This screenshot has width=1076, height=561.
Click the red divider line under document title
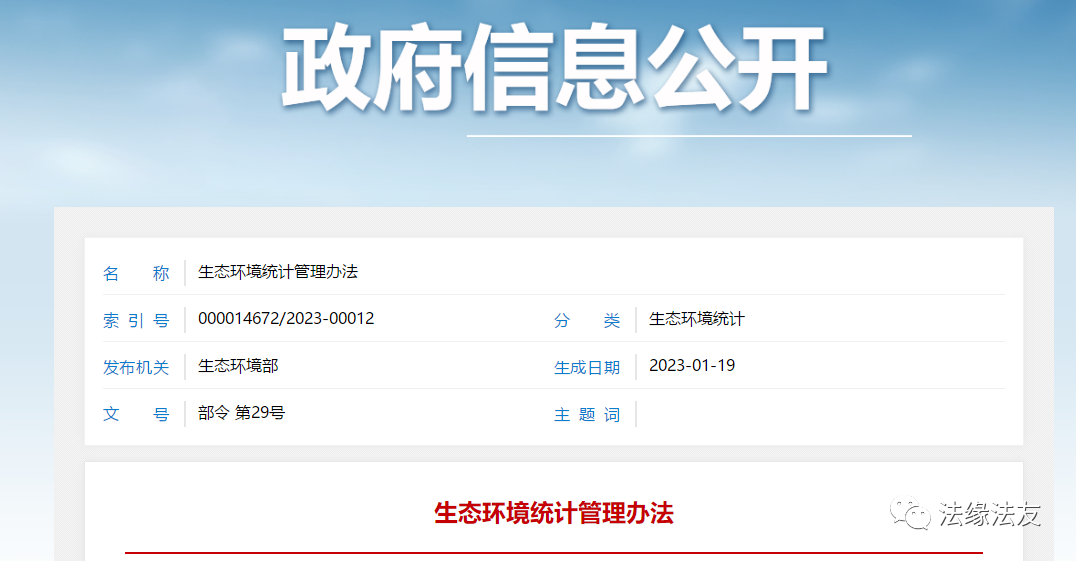553,552
